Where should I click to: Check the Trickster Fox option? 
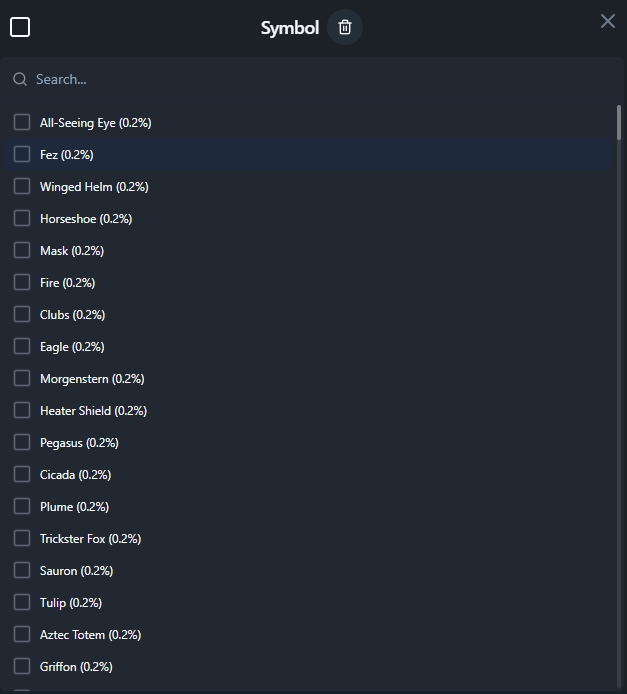coord(22,538)
